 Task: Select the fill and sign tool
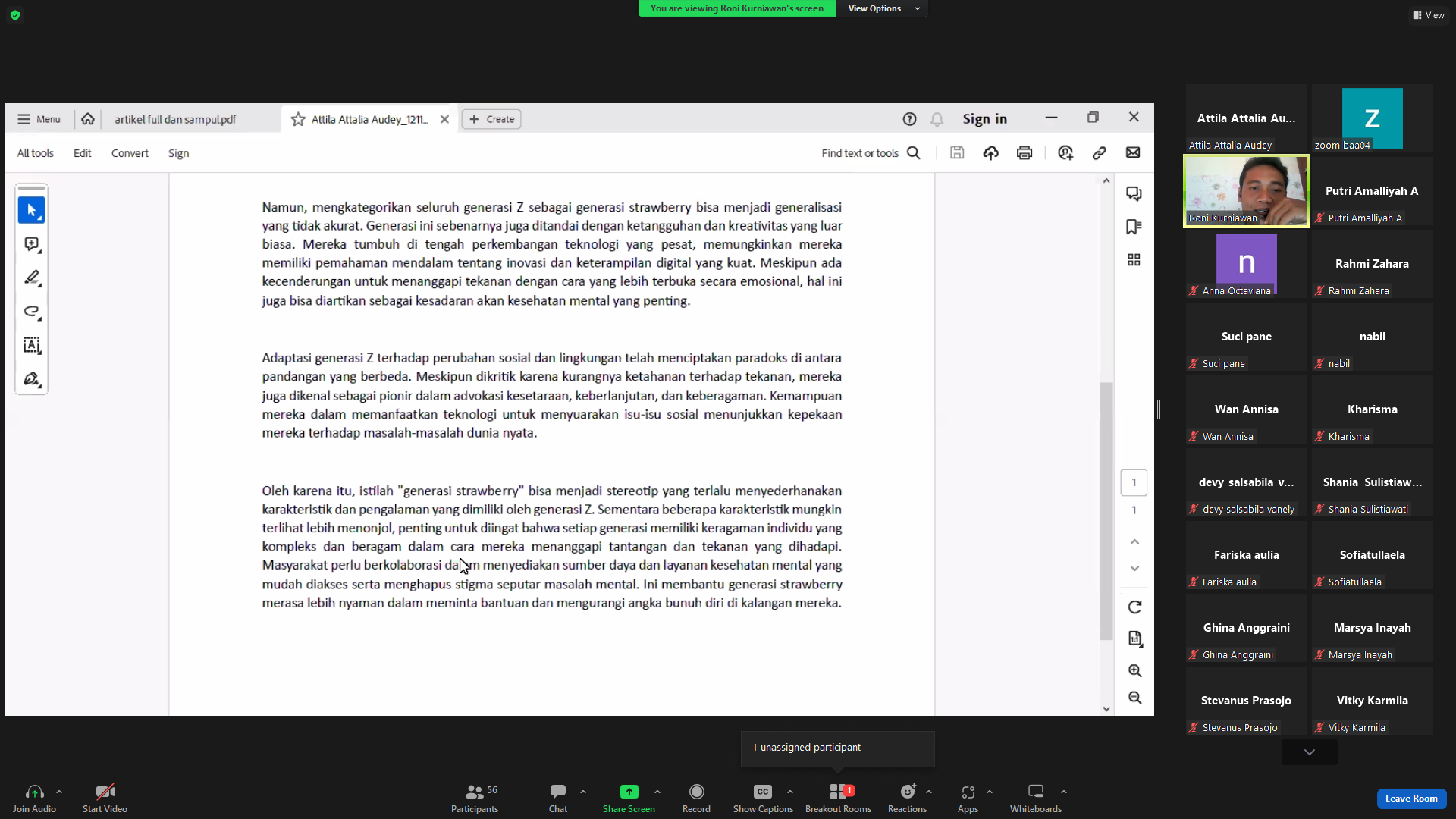[x=31, y=379]
